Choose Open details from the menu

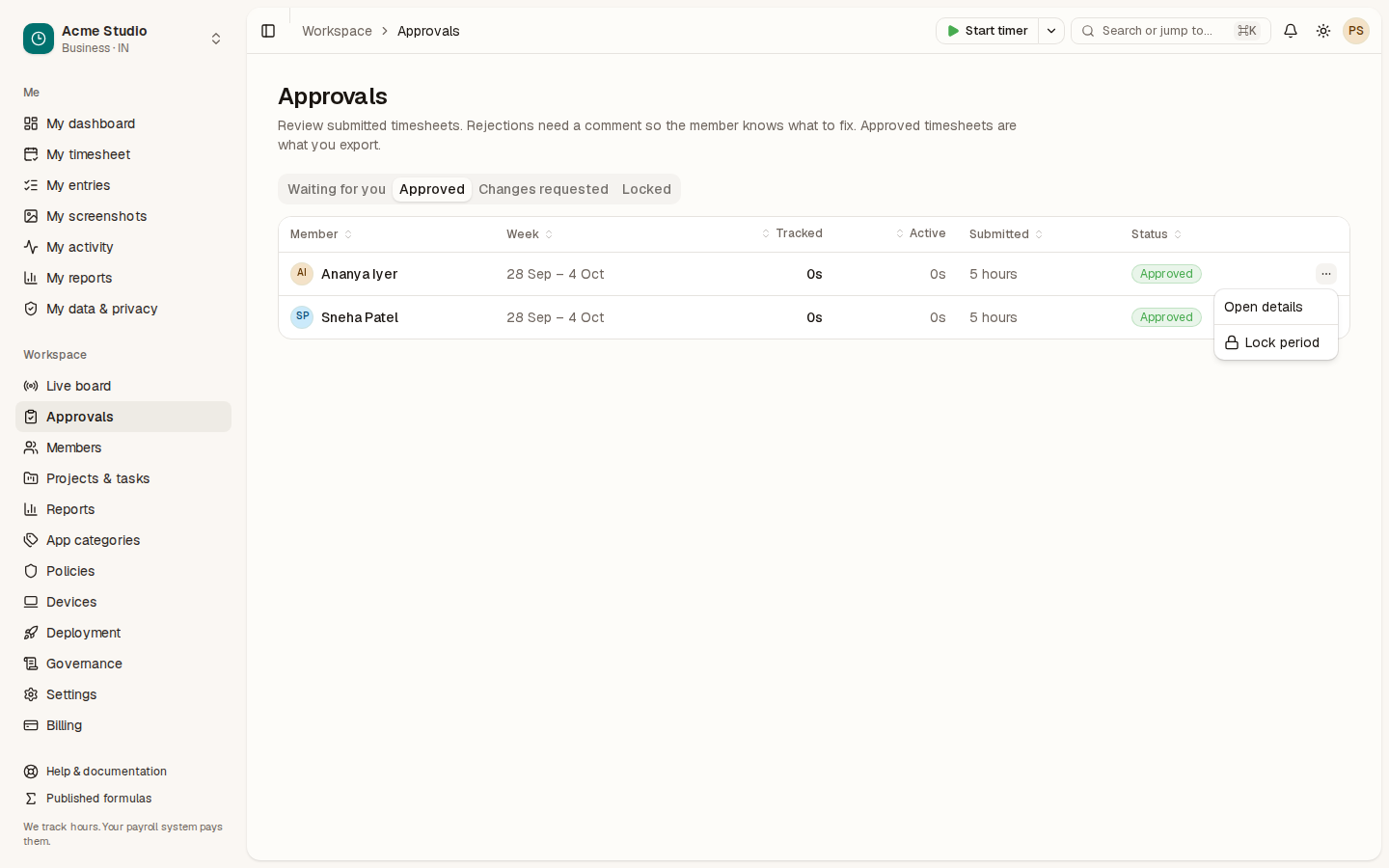pos(1276,307)
